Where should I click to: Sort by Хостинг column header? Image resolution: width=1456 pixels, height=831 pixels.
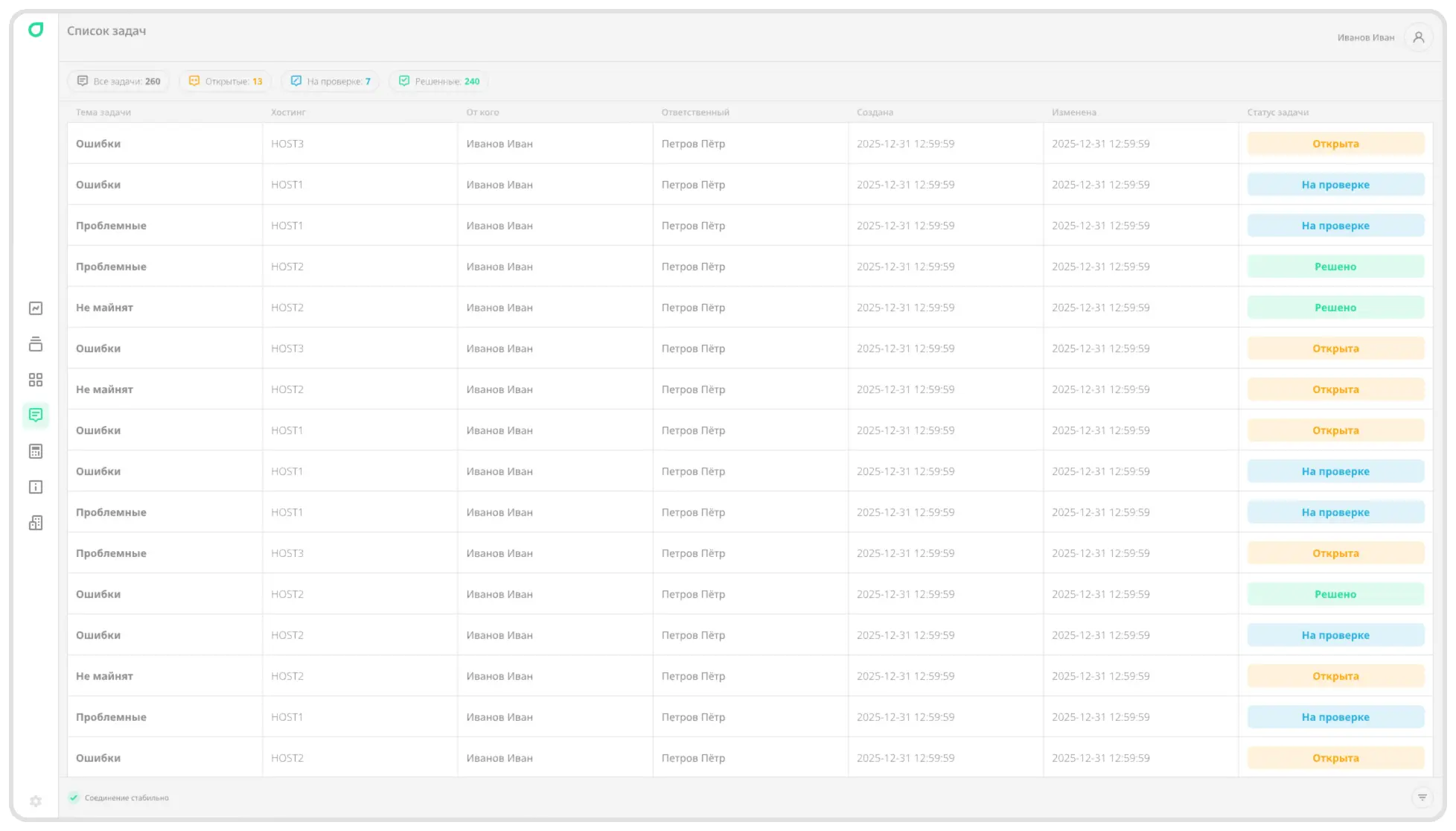tap(288, 112)
